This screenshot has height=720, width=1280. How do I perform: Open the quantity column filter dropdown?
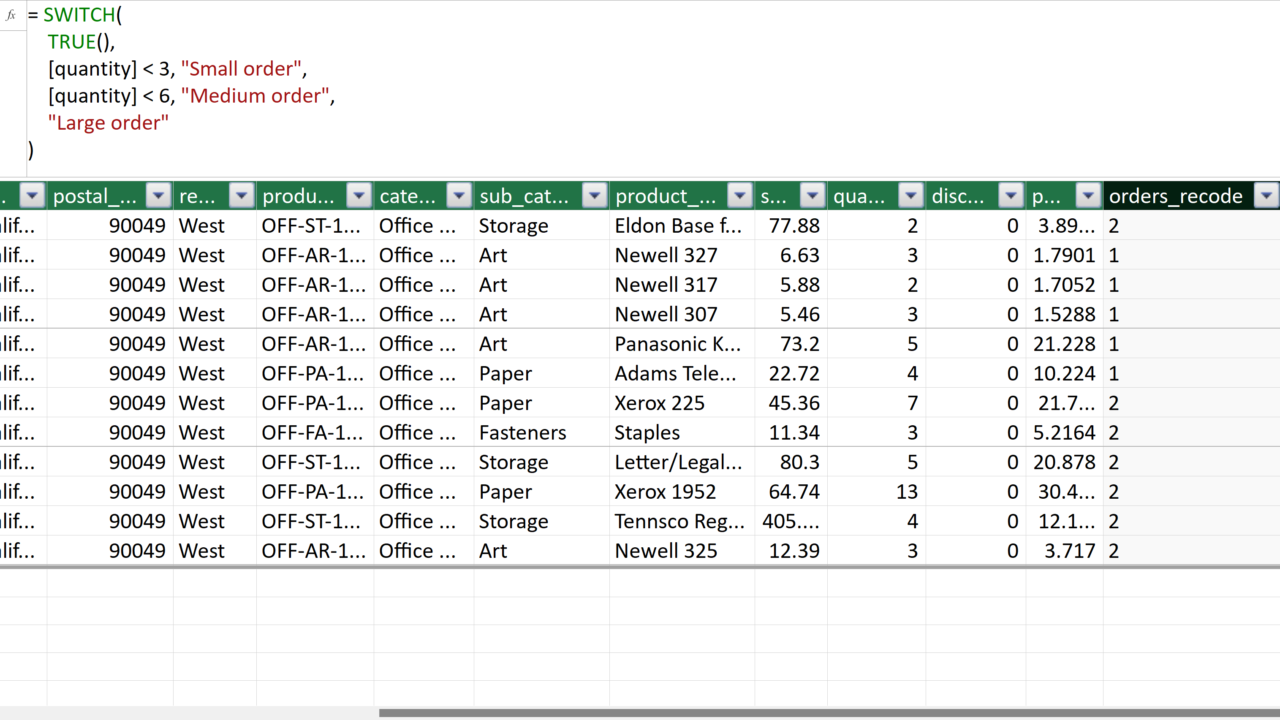click(910, 195)
